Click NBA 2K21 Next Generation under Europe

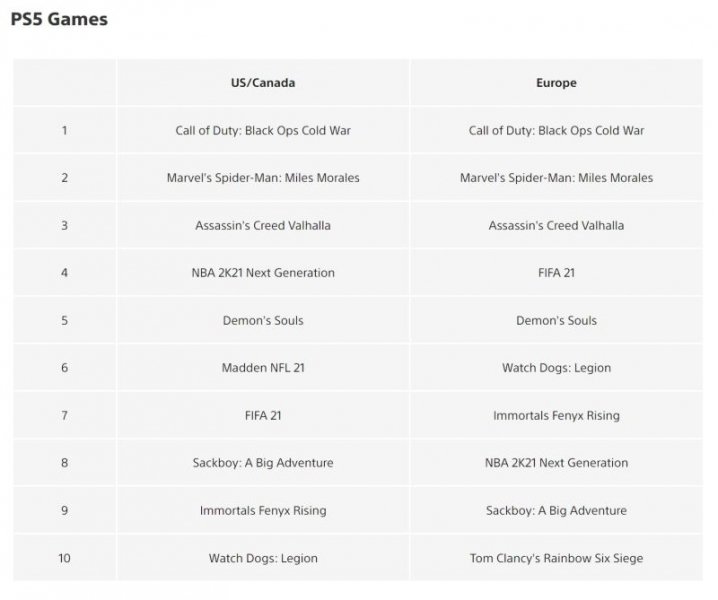tap(556, 463)
